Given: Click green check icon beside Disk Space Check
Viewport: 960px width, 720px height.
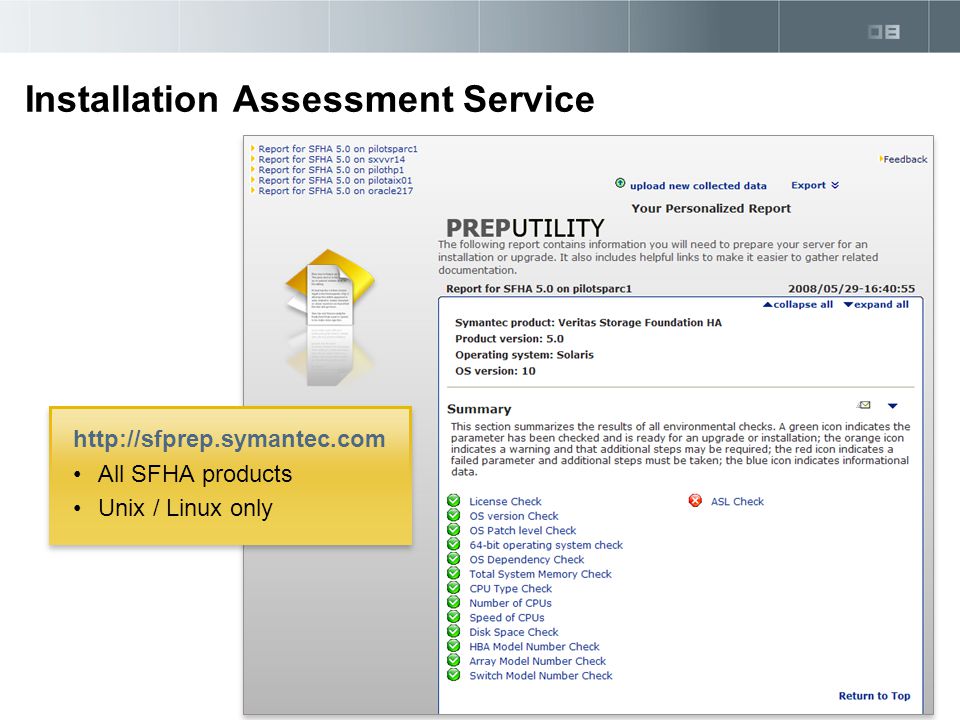Looking at the screenshot, I should [454, 631].
